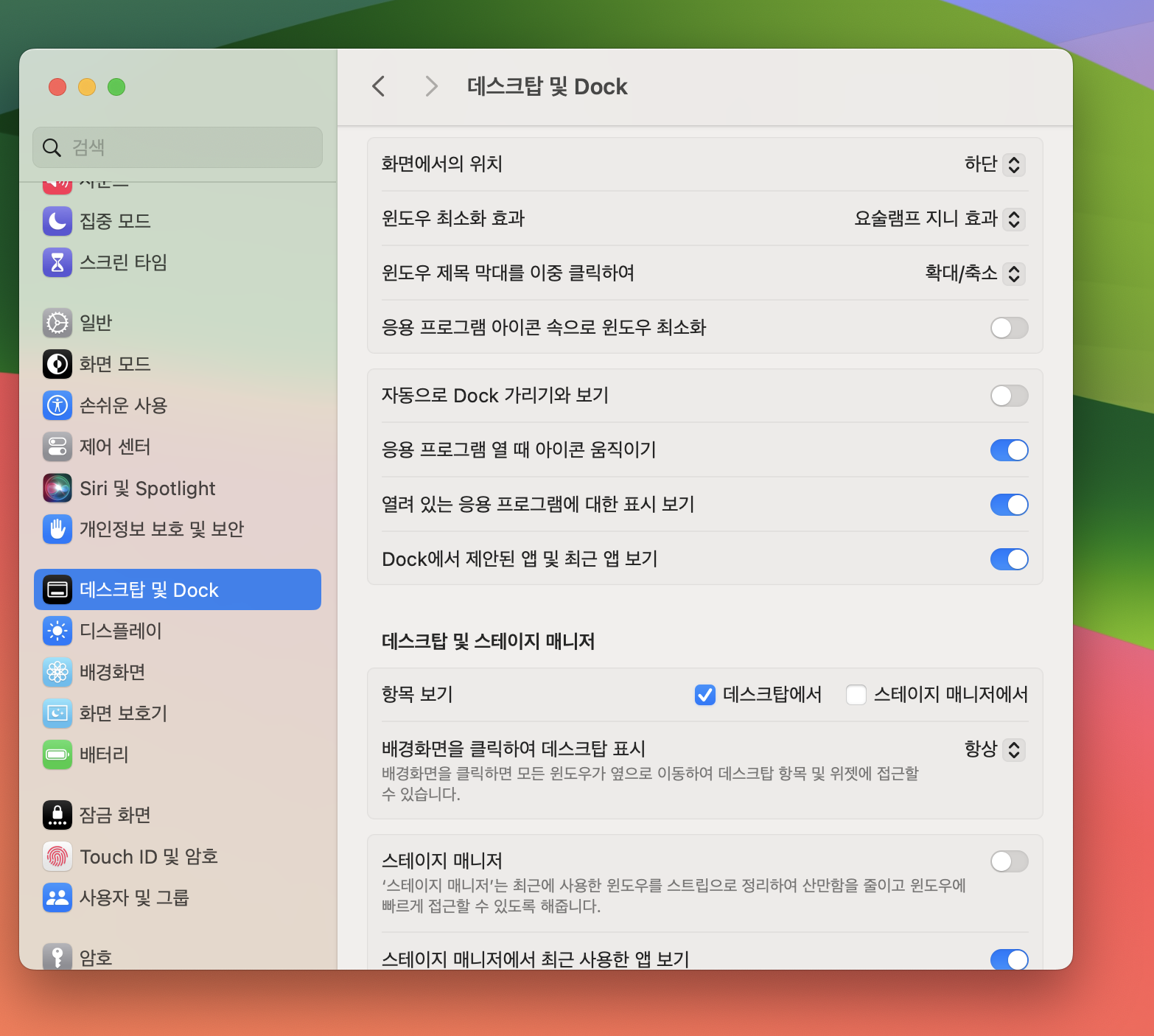The height and width of the screenshot is (1036, 1154).
Task: Select 잠금 화면 in the sidebar
Action: (178, 815)
